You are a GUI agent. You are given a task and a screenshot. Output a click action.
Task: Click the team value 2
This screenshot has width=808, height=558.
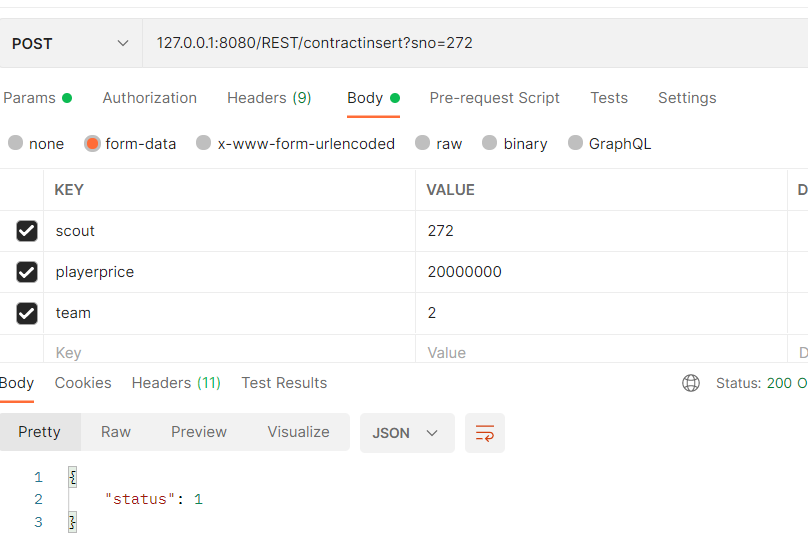(432, 313)
